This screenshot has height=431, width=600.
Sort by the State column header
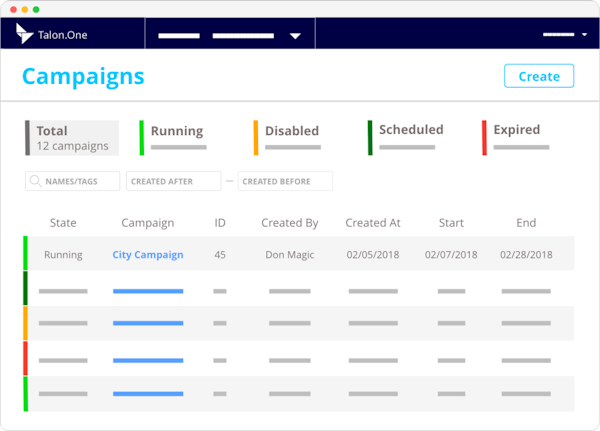[x=63, y=223]
